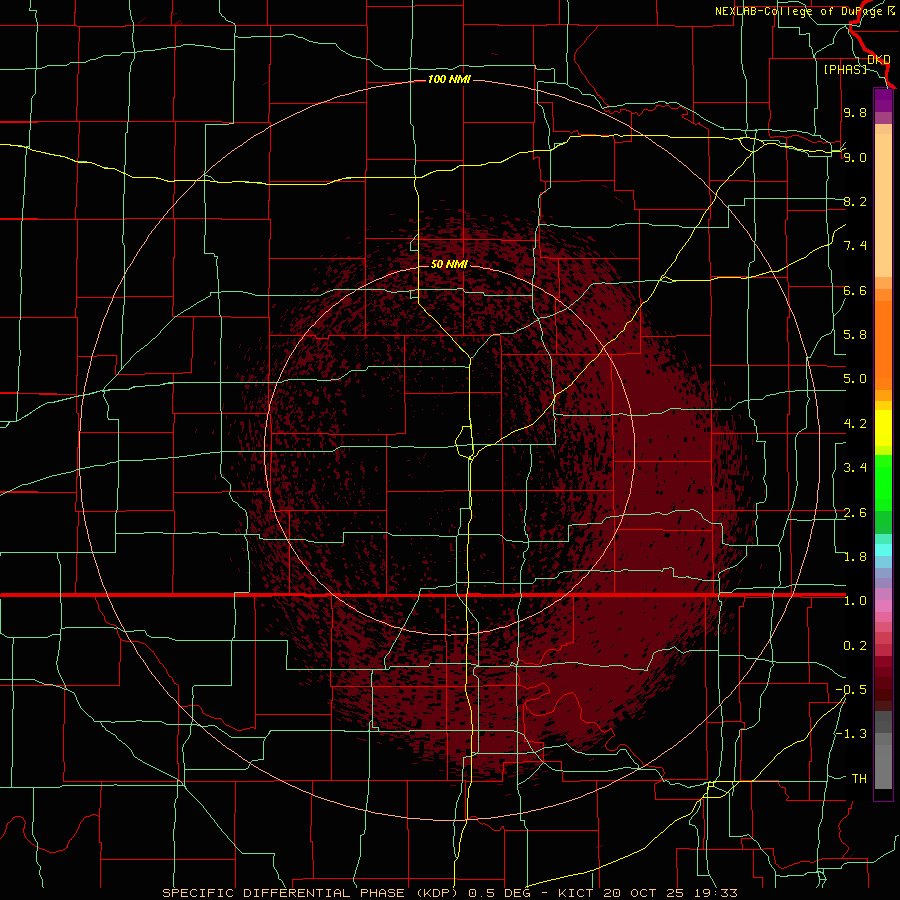The width and height of the screenshot is (900, 900).
Task: Click the 9.8 scale value
Action: point(855,112)
